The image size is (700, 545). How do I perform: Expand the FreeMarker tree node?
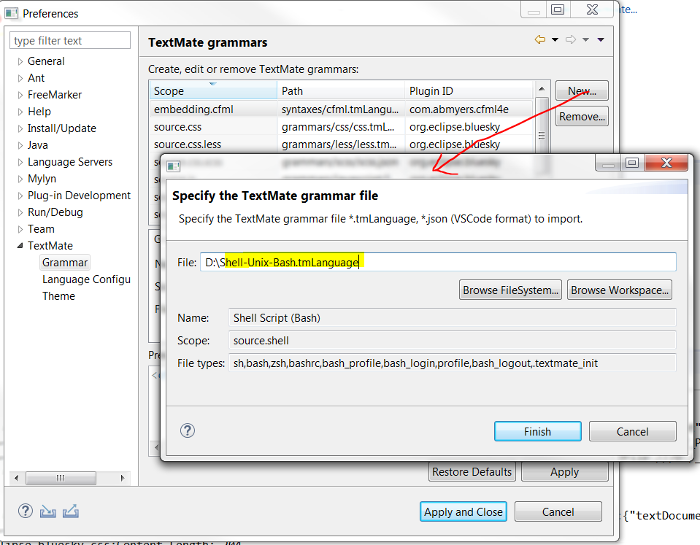coord(20,95)
